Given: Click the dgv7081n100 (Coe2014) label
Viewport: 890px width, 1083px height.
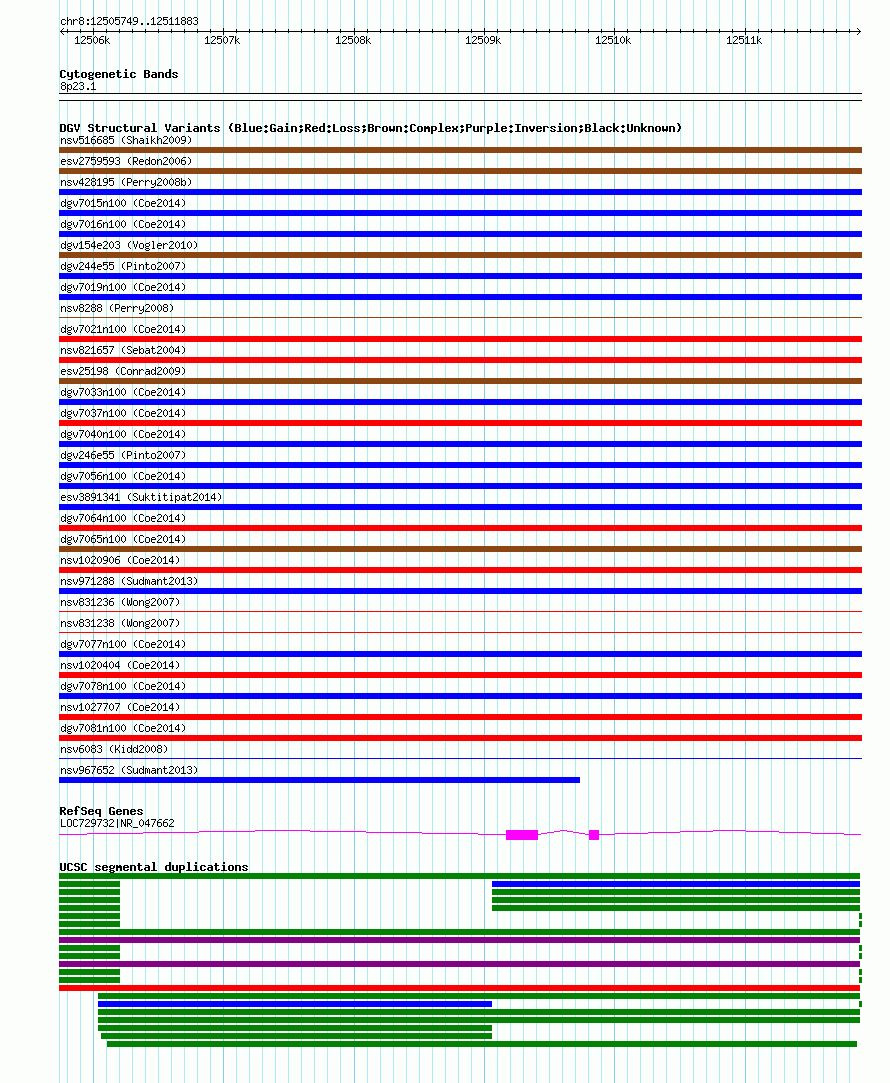Looking at the screenshot, I should tap(123, 728).
